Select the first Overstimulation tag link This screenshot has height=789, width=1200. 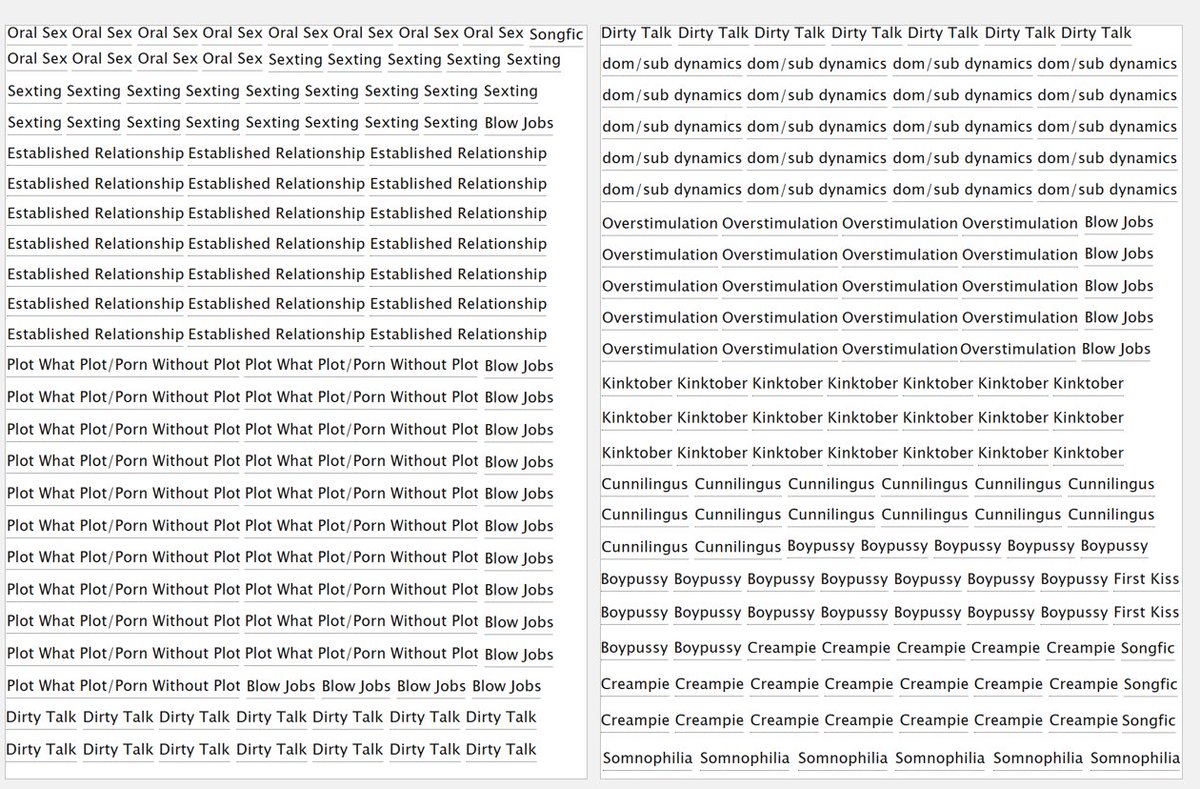pyautogui.click(x=660, y=223)
